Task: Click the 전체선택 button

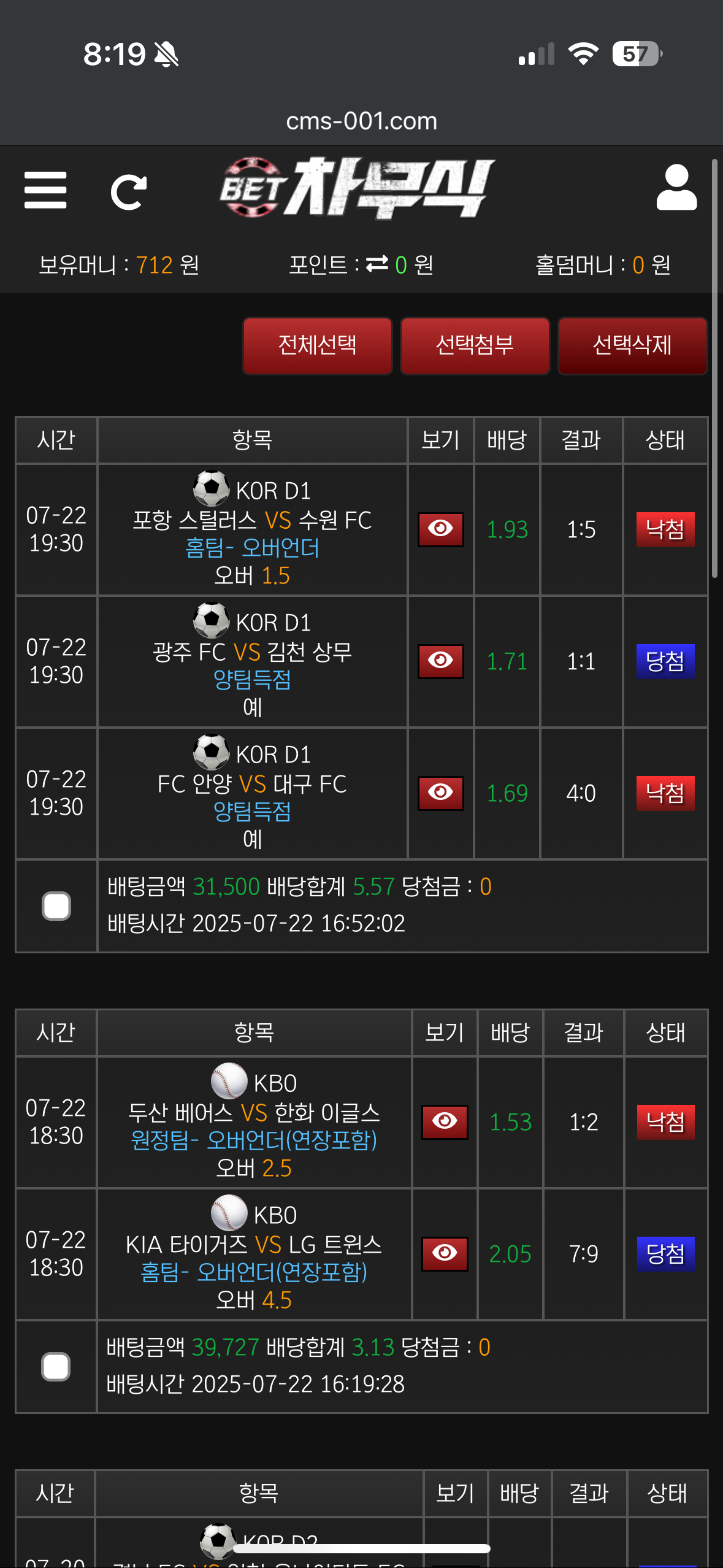Action: click(317, 345)
